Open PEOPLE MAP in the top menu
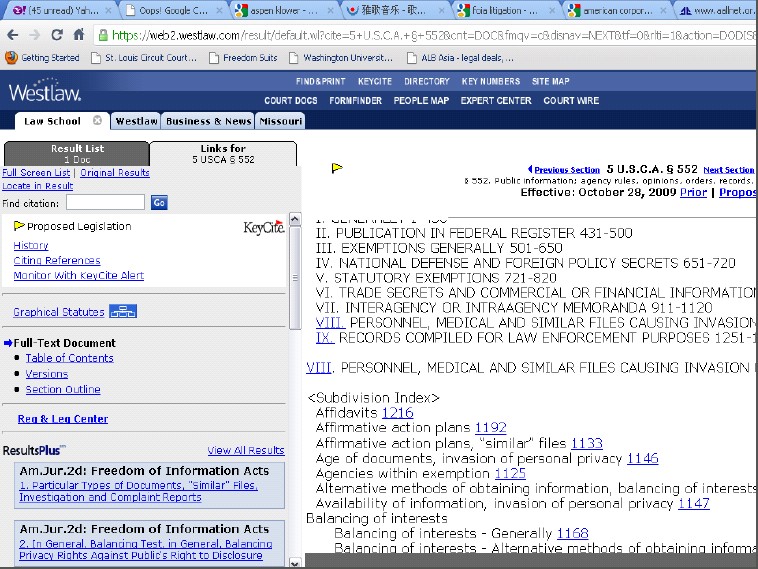Screen dimensions: 758x569 pyautogui.click(x=421, y=101)
